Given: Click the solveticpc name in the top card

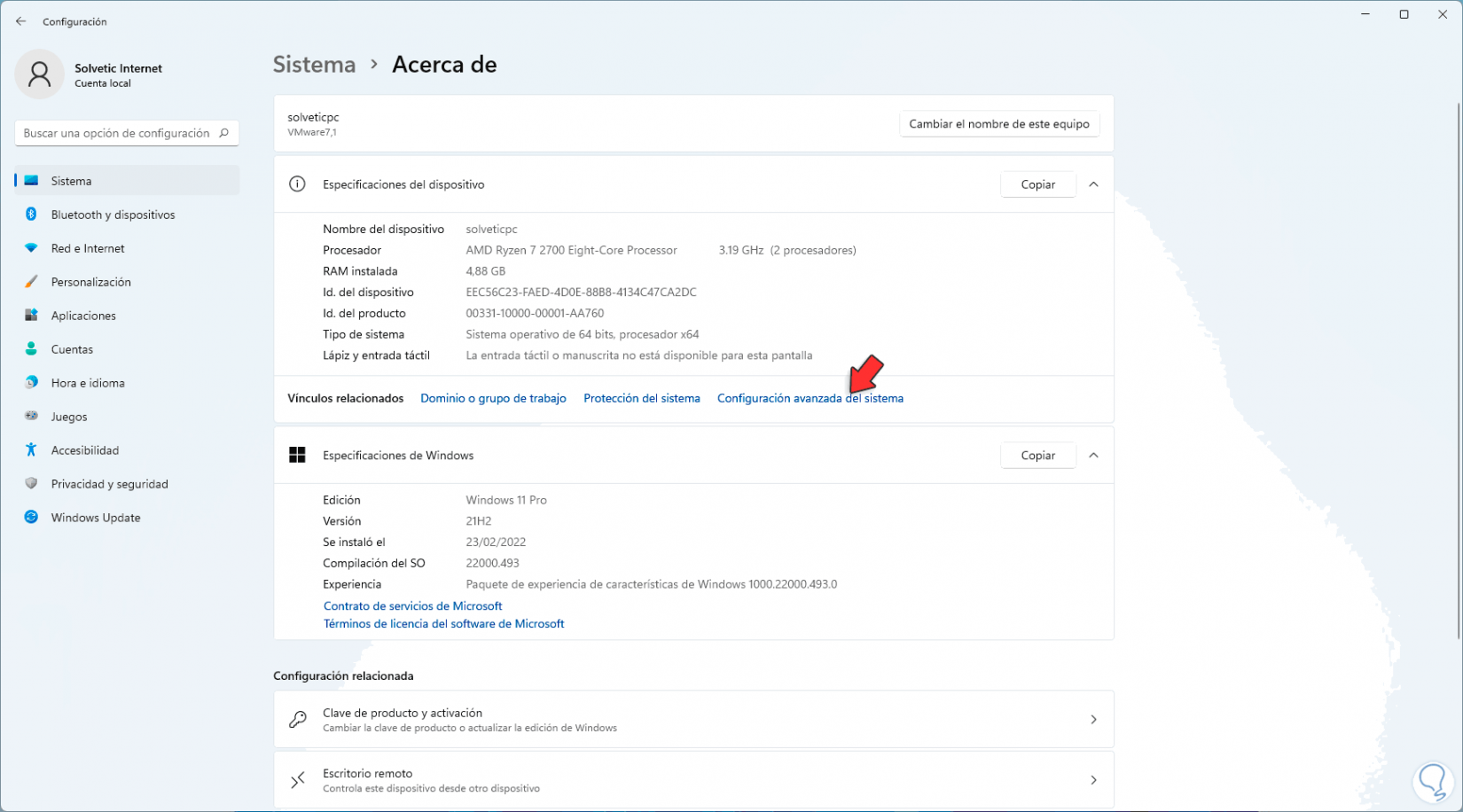Looking at the screenshot, I should coord(313,117).
